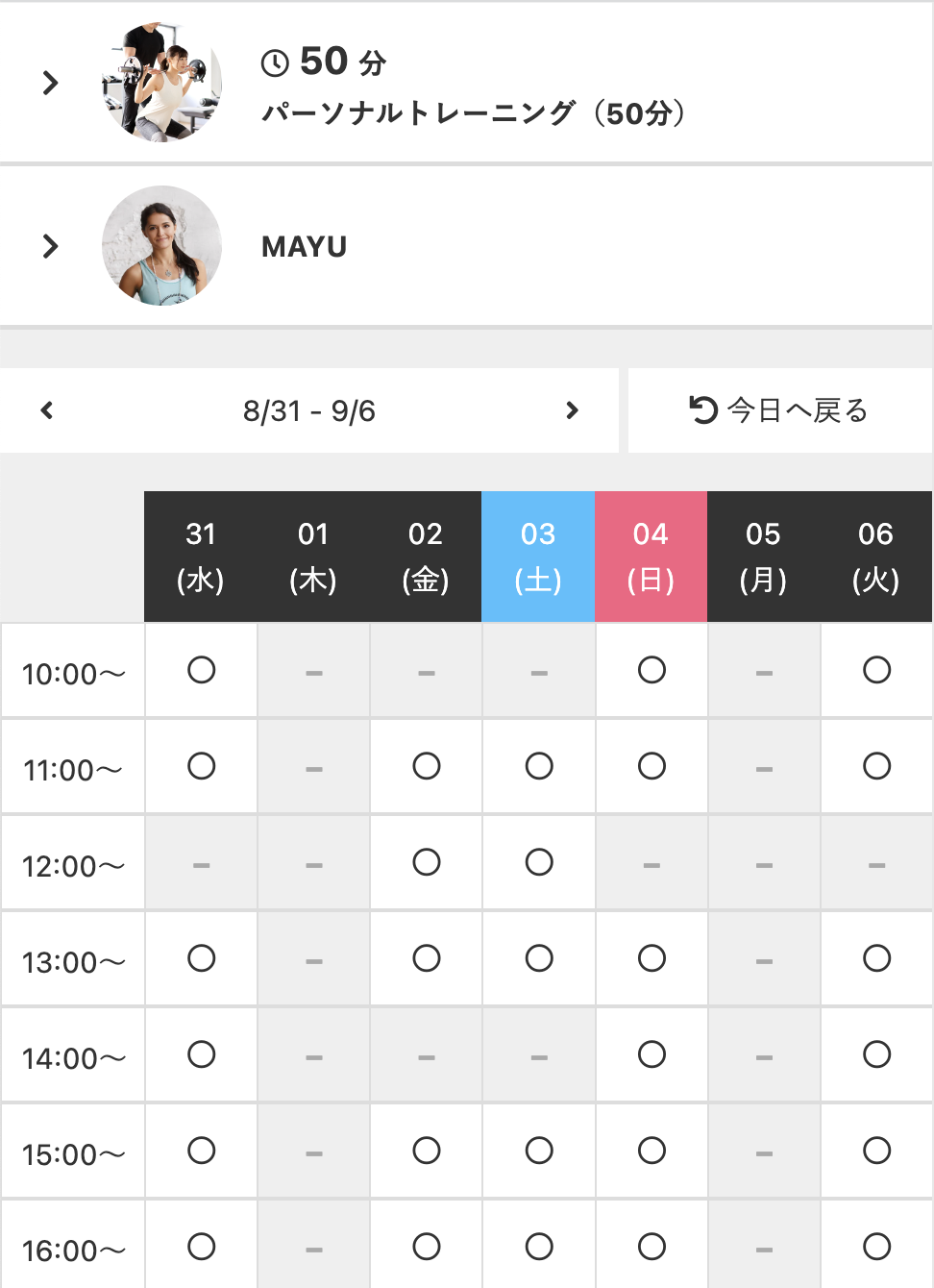Viewport: 934px width, 1288px height.
Task: Book the 11:00 circle on Tuesday 06
Action: (x=876, y=766)
